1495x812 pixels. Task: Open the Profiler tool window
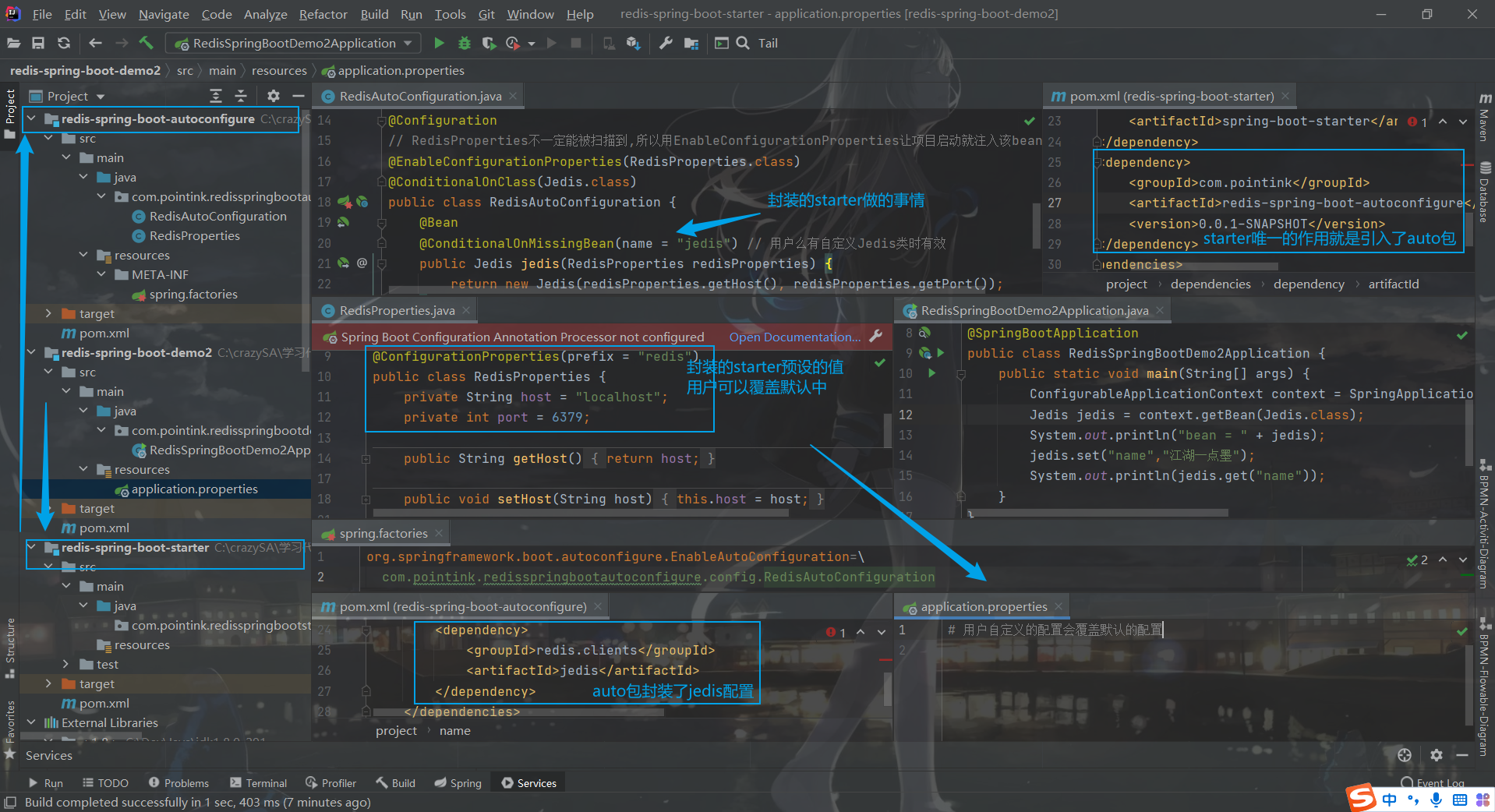click(330, 782)
